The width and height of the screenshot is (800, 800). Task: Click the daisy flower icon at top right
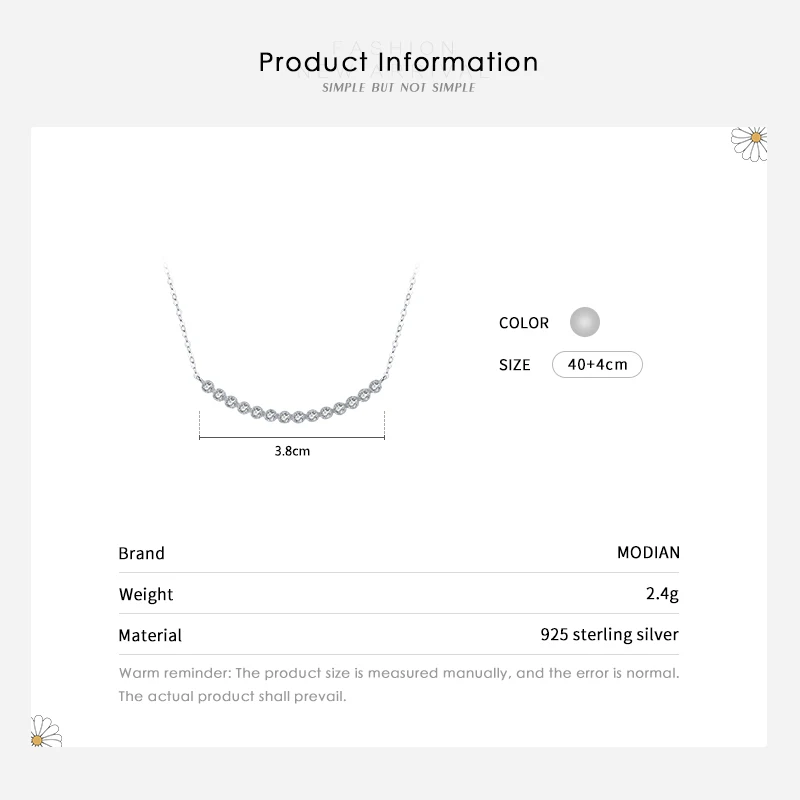click(749, 142)
